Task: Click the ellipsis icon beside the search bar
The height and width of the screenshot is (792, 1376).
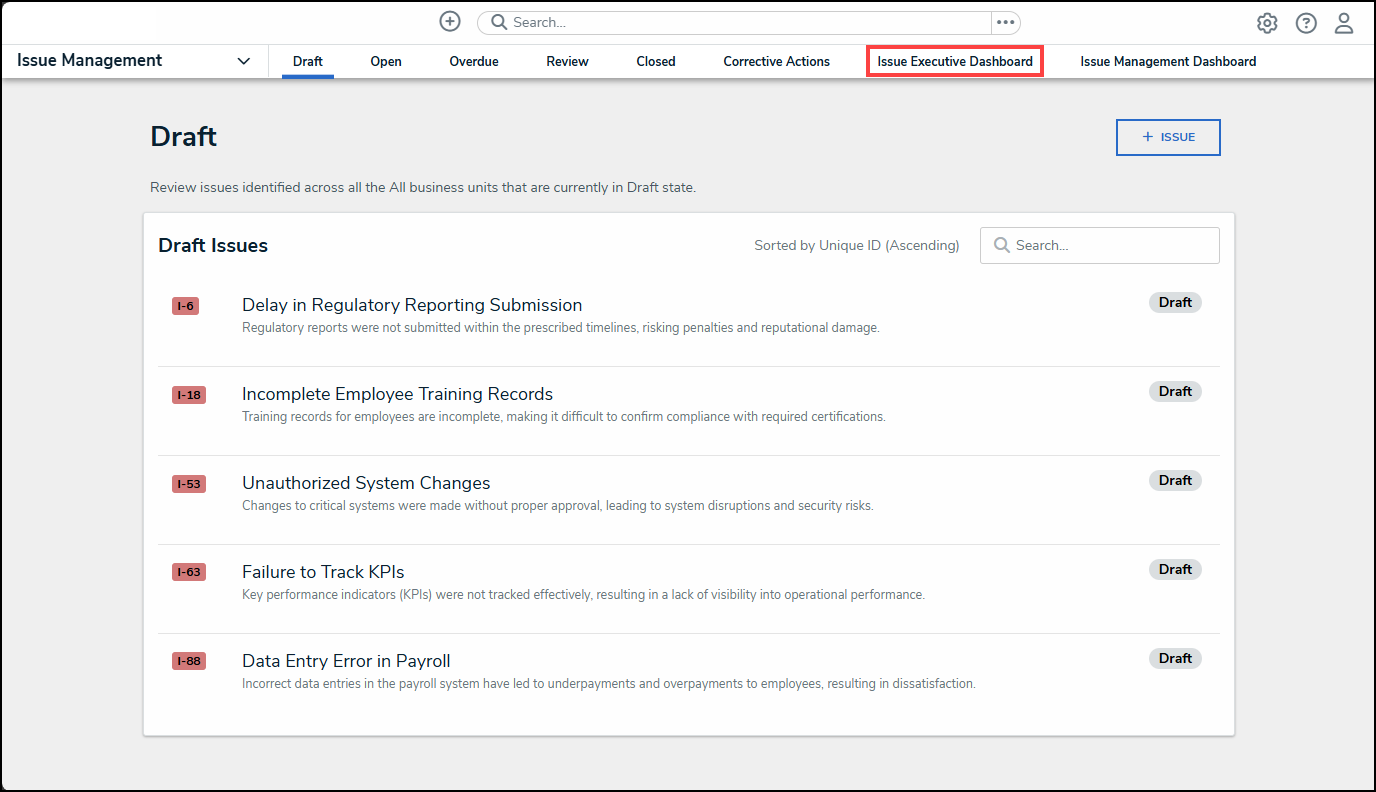Action: [1005, 22]
